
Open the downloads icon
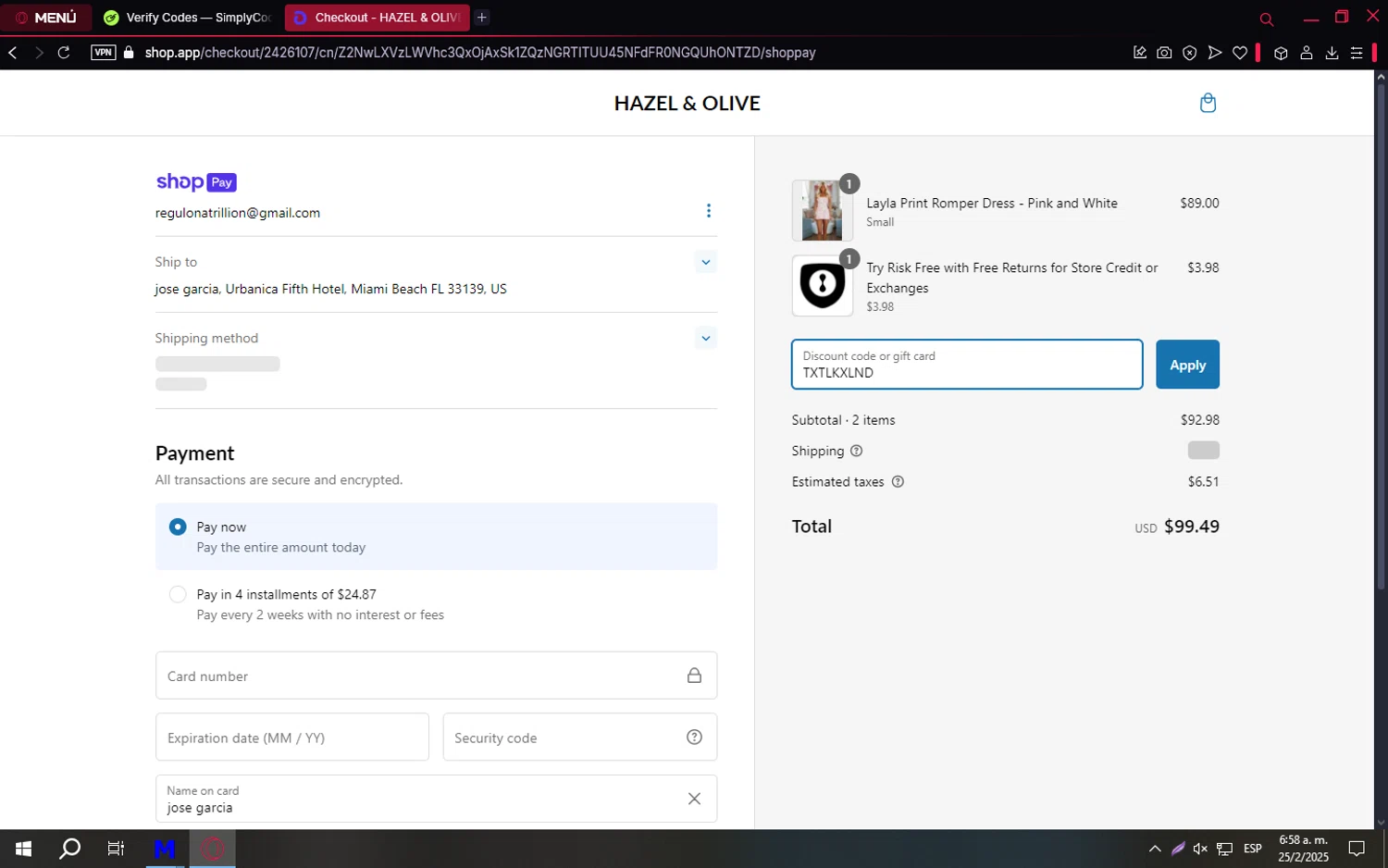tap(1332, 53)
